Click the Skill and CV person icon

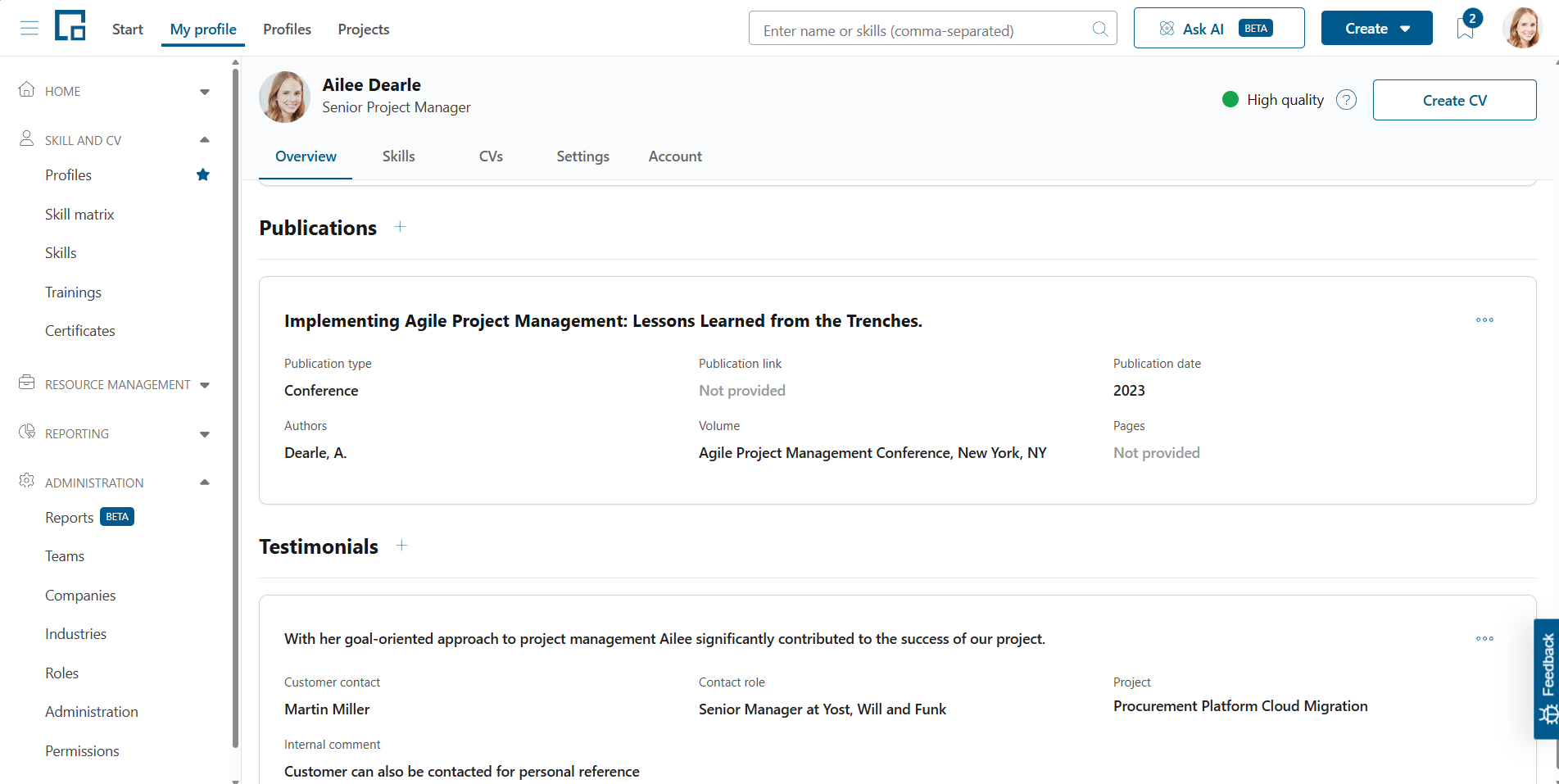[x=27, y=138]
